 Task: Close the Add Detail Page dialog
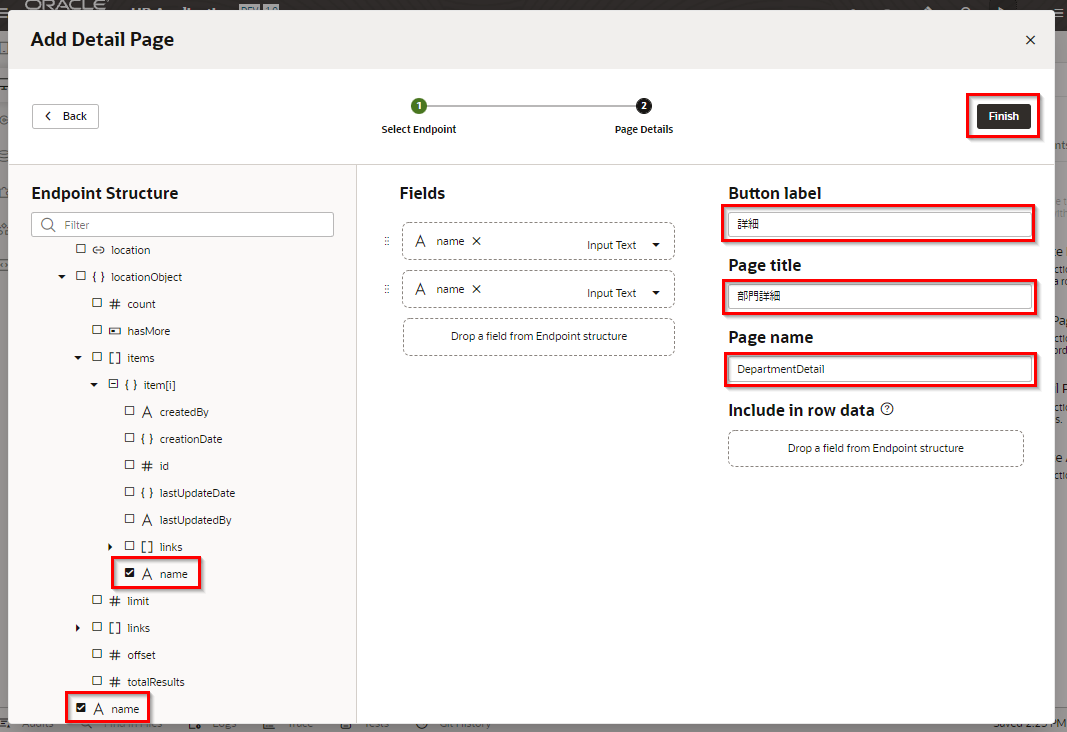1030,40
